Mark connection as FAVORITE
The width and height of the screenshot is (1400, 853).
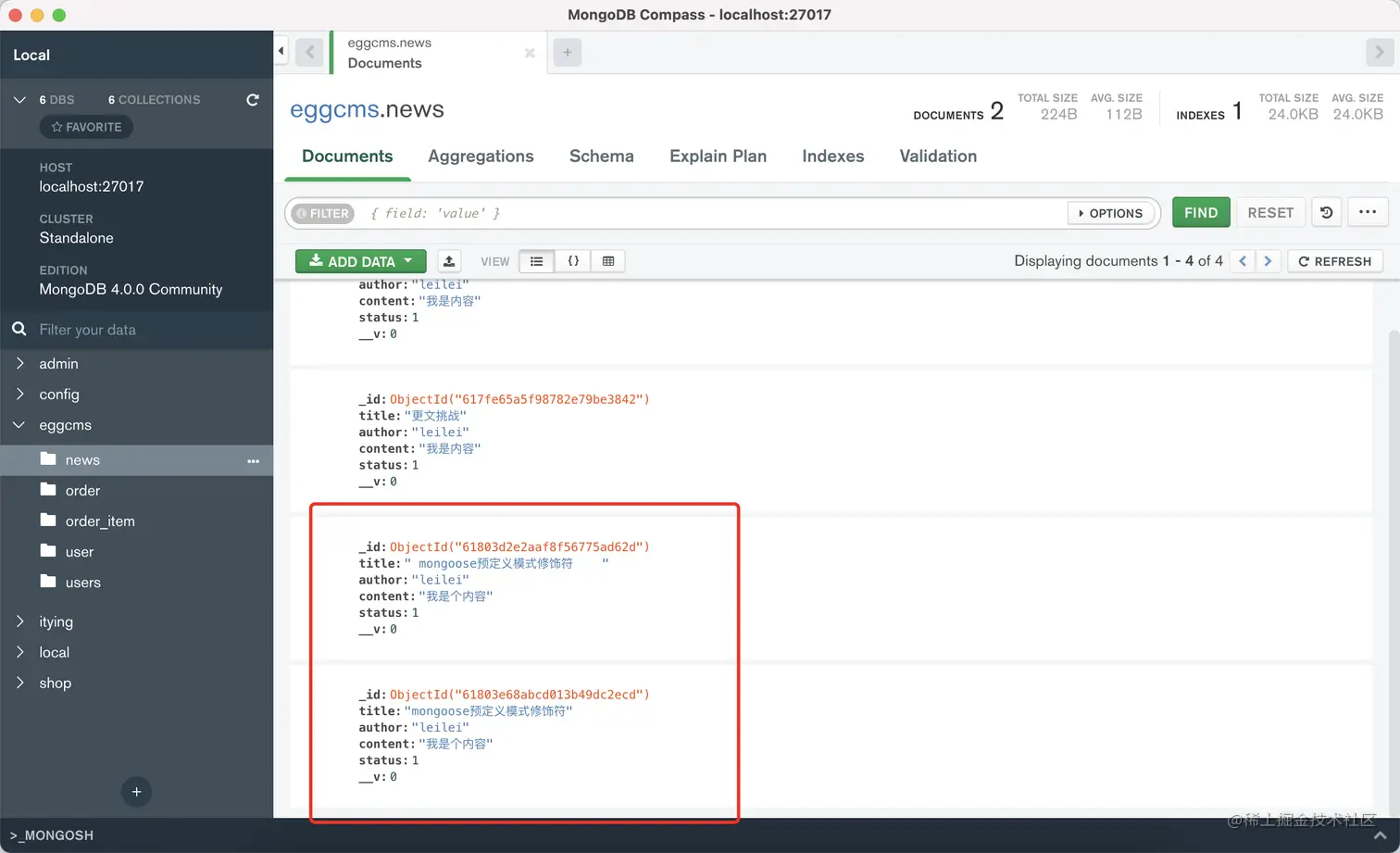tap(86, 127)
